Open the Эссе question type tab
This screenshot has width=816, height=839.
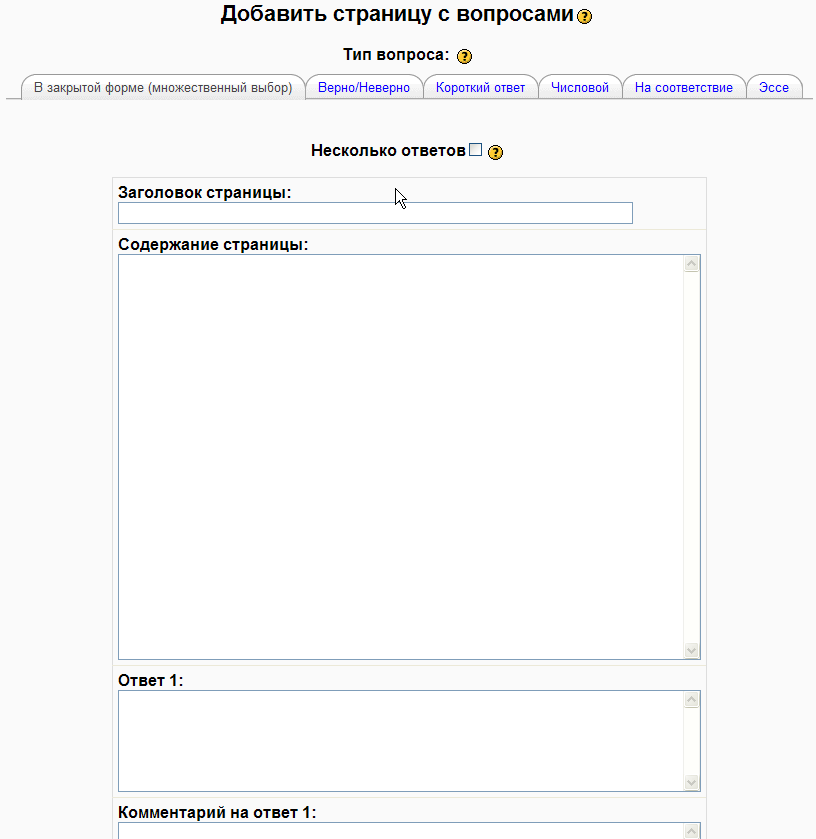pyautogui.click(x=774, y=88)
